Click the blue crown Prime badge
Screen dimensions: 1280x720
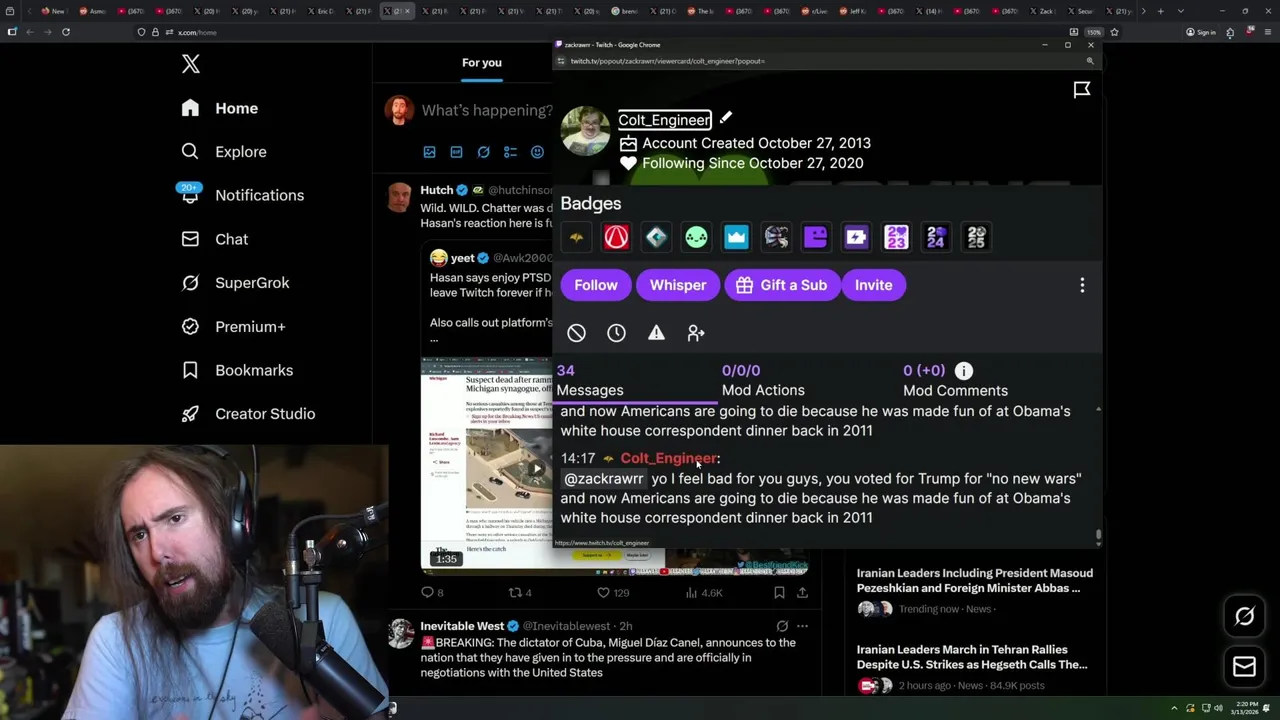click(736, 237)
